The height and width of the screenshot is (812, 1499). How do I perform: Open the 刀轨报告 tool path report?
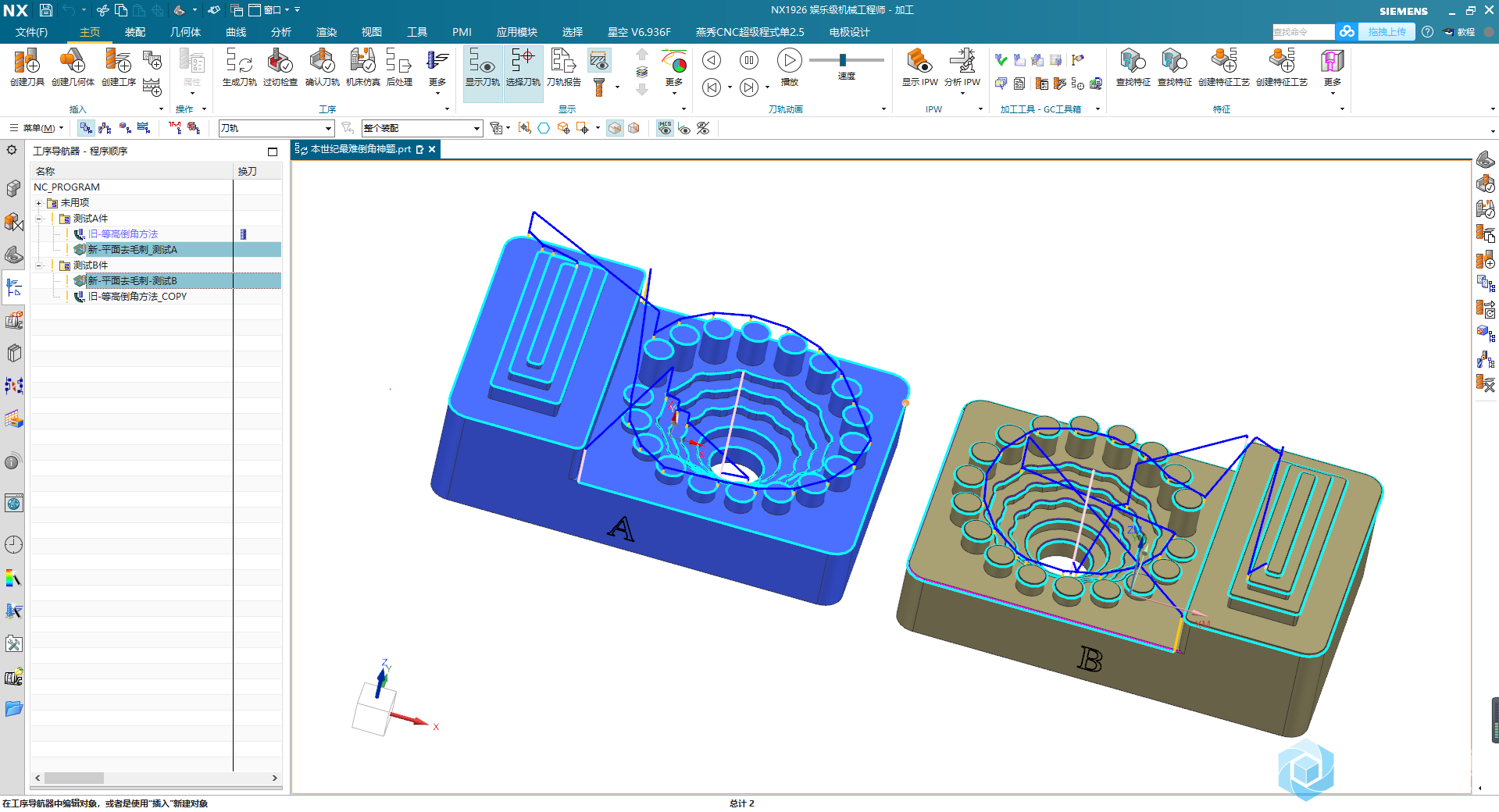[x=563, y=66]
